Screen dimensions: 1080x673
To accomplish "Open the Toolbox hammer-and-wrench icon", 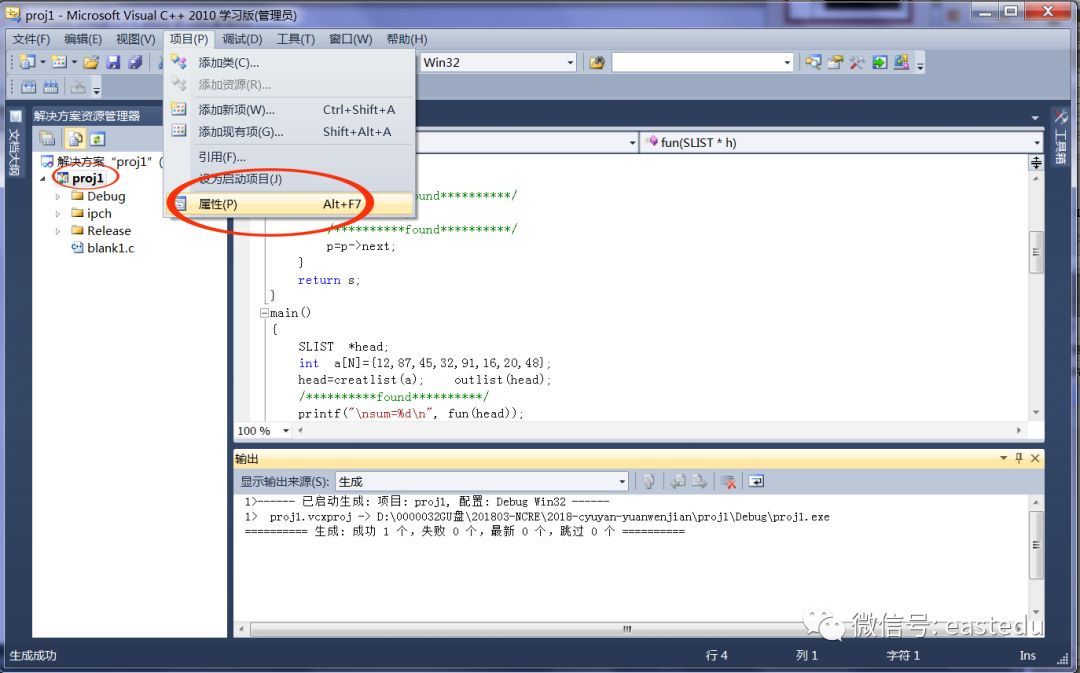I will coord(858,63).
